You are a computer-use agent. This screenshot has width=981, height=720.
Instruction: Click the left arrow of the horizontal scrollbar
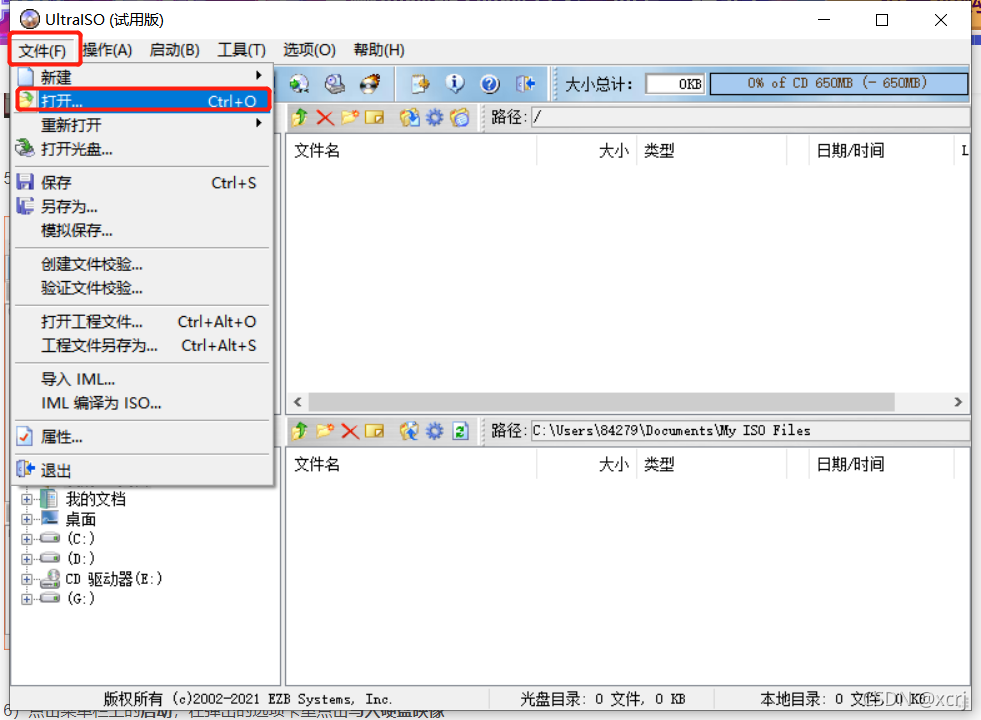coord(298,402)
